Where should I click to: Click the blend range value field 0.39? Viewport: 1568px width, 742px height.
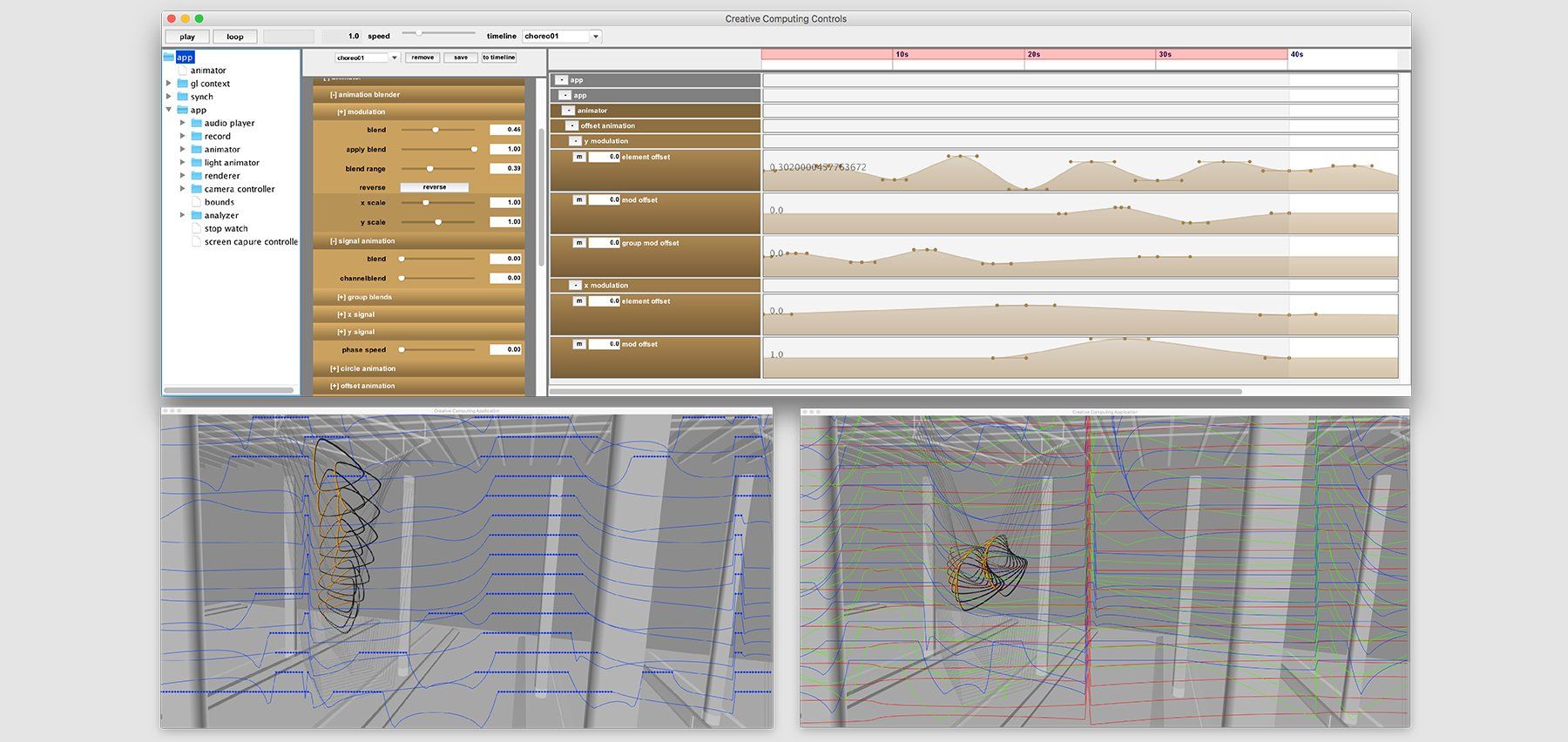[505, 168]
